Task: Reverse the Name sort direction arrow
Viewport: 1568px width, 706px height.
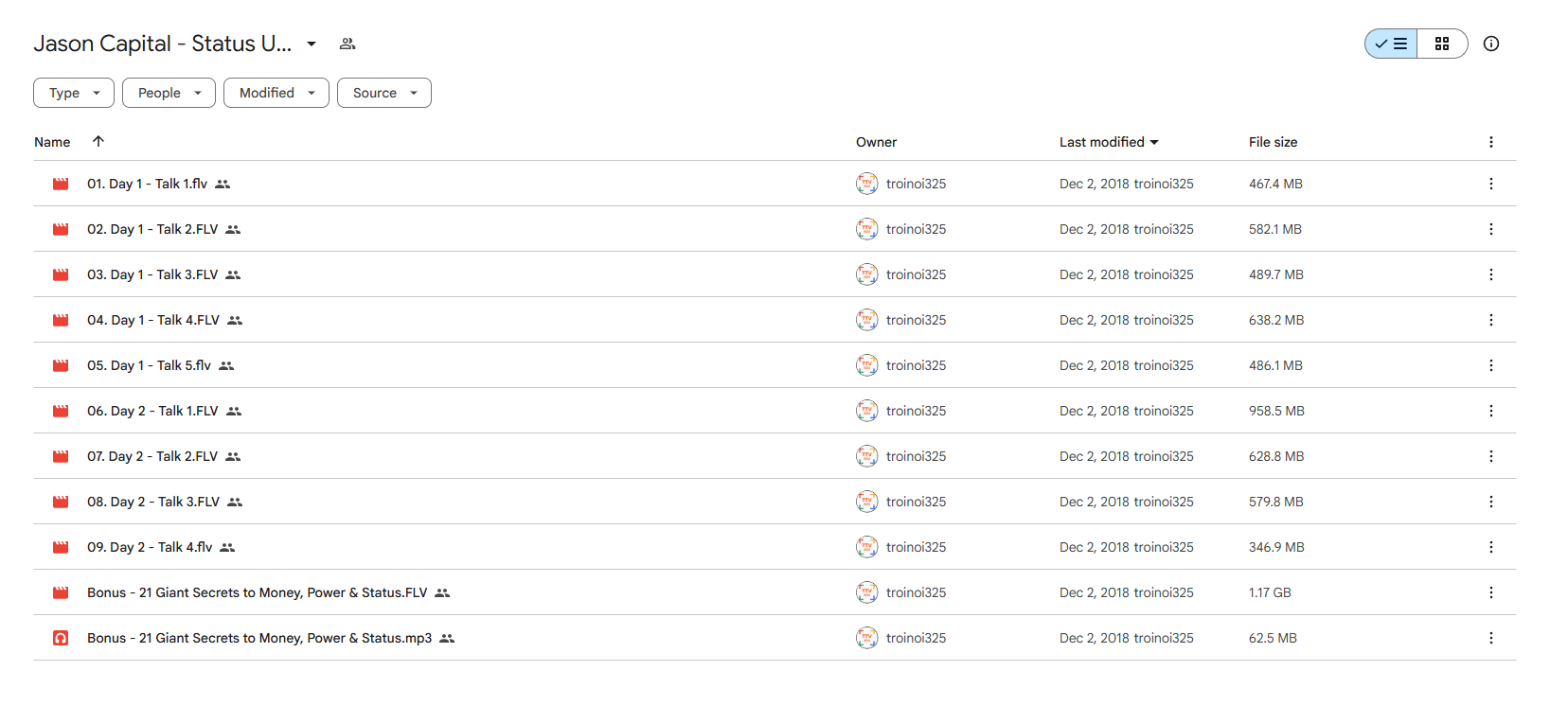Action: (x=98, y=141)
